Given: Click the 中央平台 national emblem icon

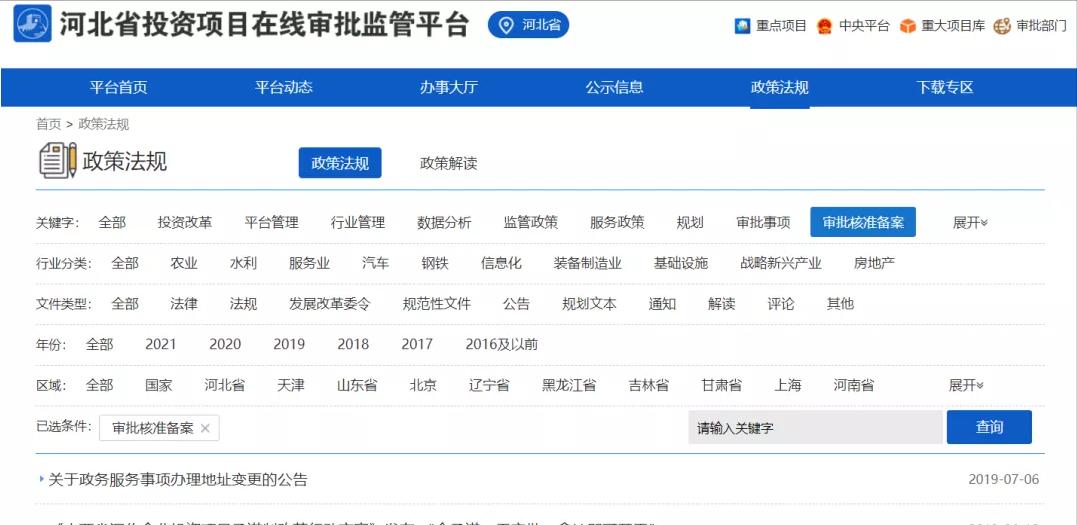Looking at the screenshot, I should coord(824,26).
